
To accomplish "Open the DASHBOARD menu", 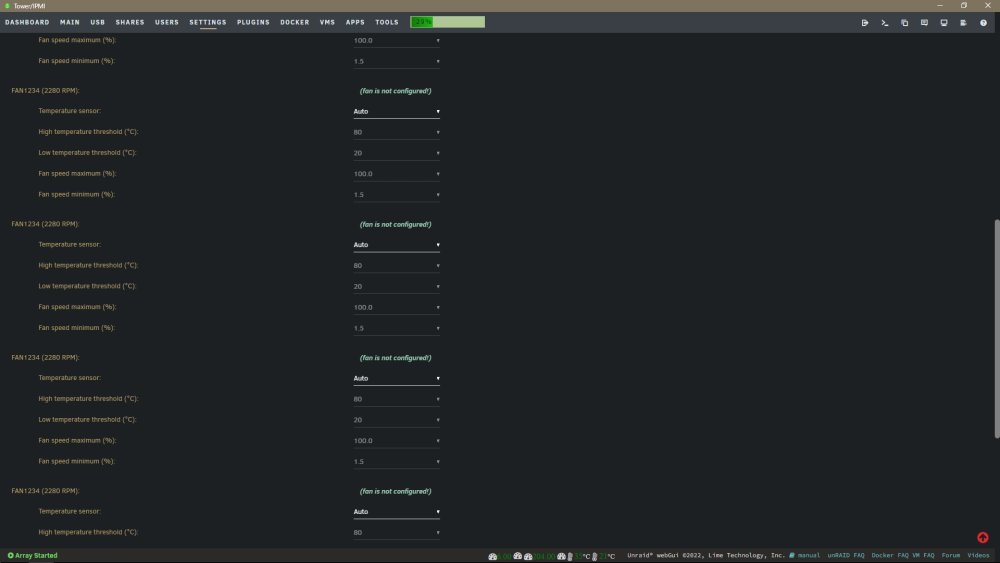I will click(27, 22).
